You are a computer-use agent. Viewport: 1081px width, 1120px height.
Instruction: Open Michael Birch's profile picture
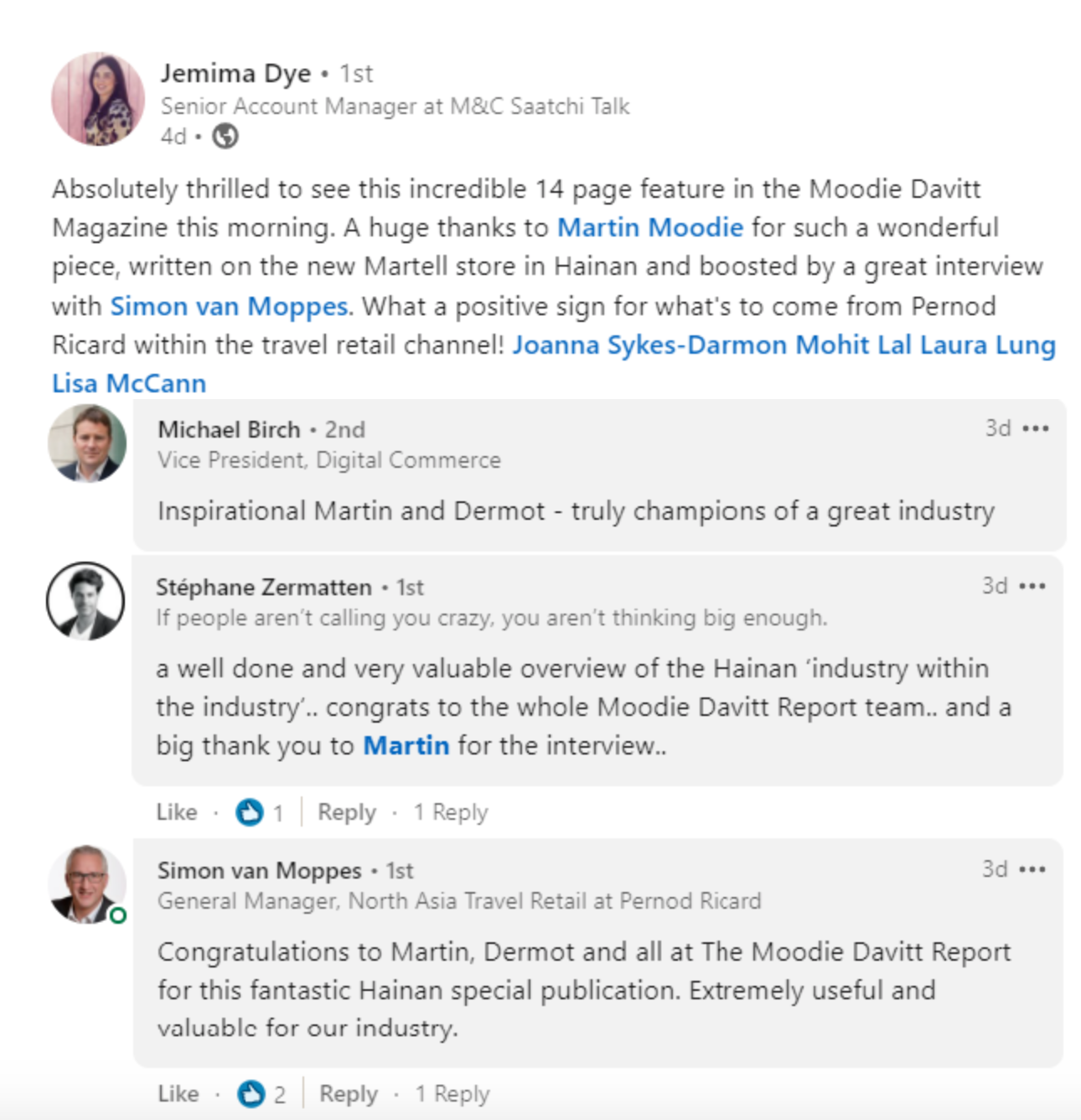pyautogui.click(x=87, y=443)
